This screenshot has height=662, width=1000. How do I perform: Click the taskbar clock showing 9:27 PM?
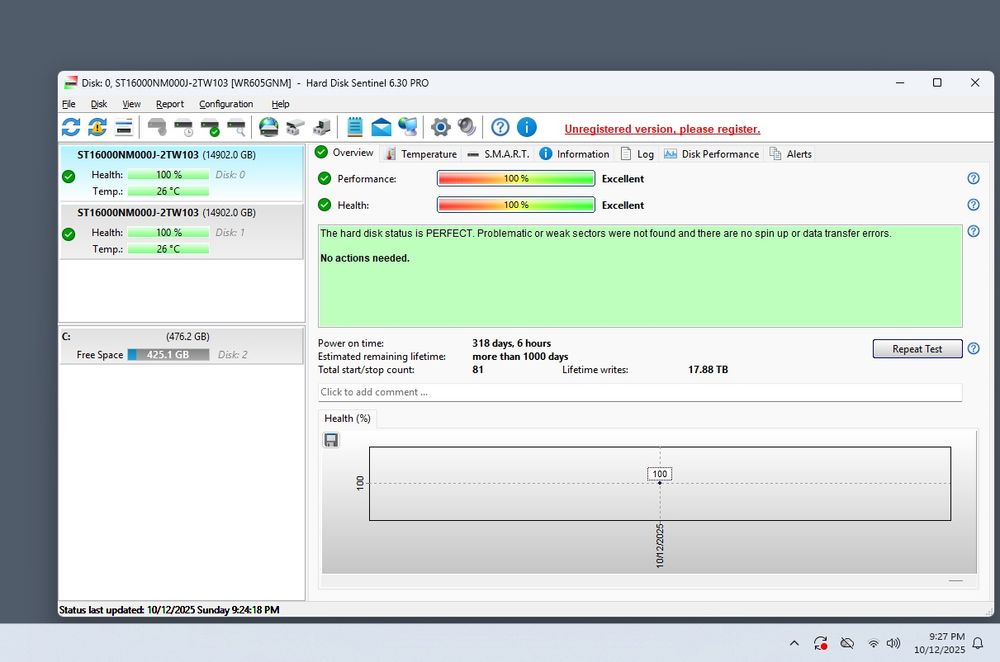click(939, 643)
